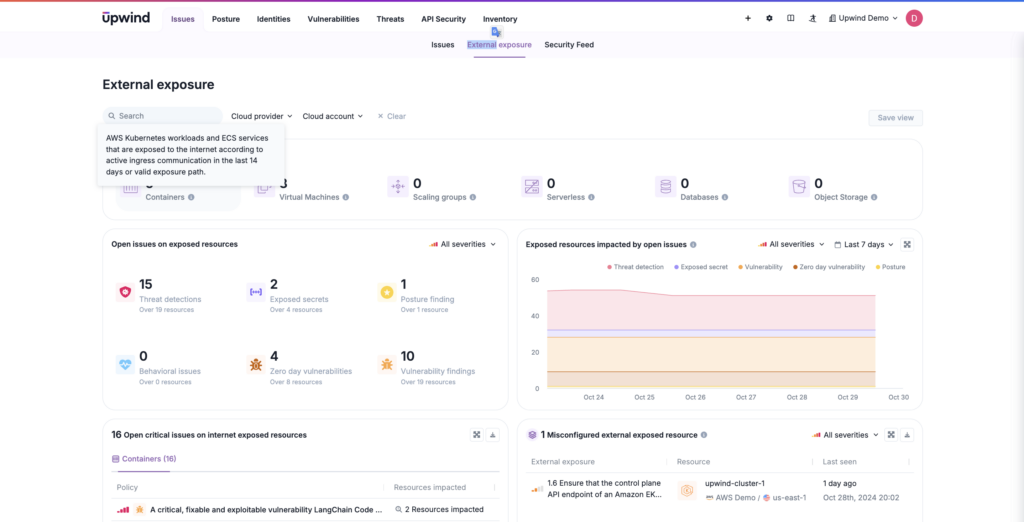This screenshot has height=522, width=1024.
Task: Click the Exposed secrets icon
Action: point(255,292)
